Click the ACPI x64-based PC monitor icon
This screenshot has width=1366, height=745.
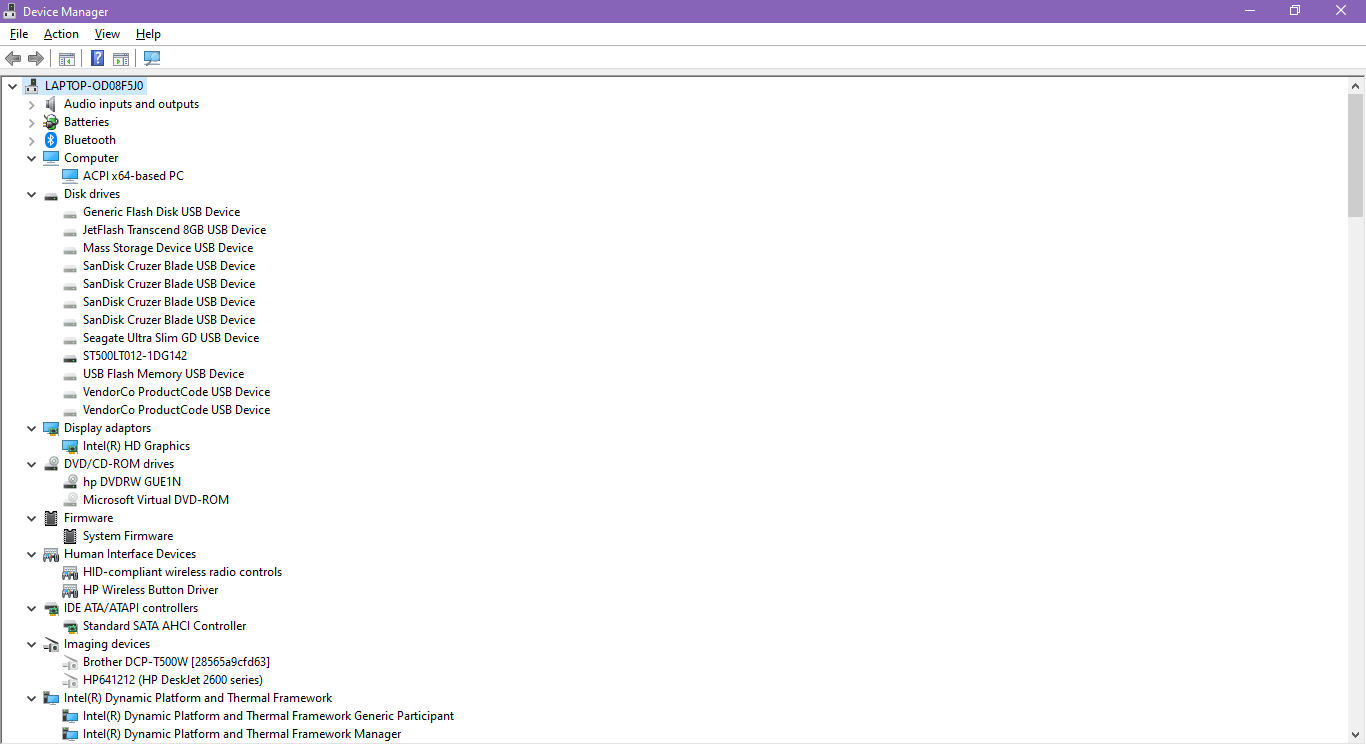(70, 176)
